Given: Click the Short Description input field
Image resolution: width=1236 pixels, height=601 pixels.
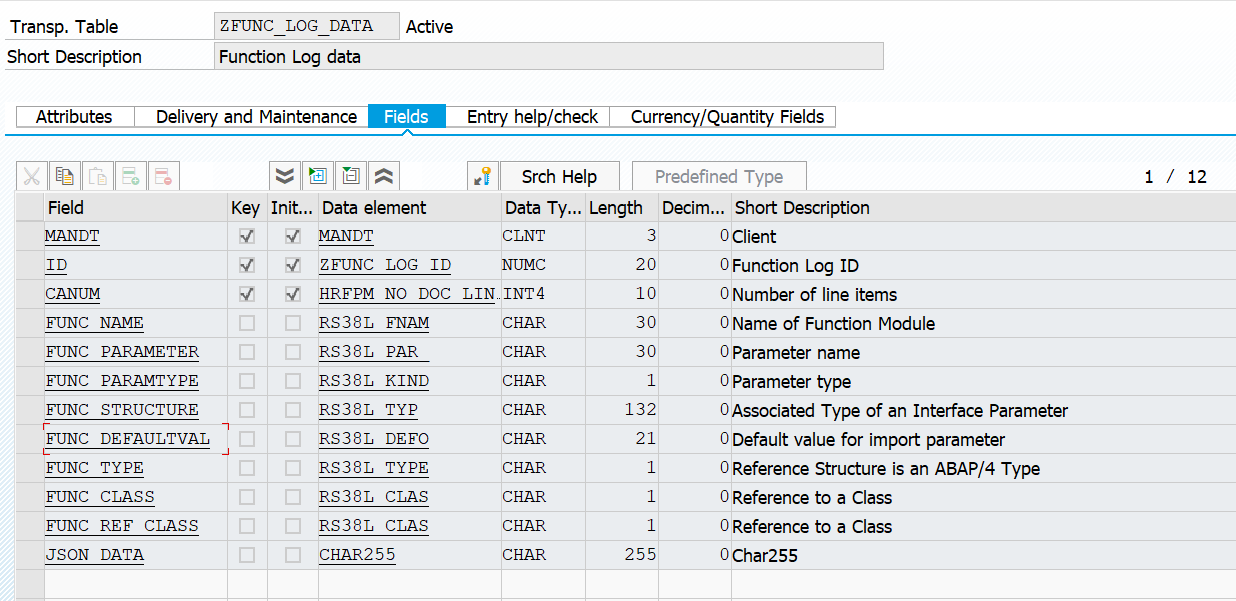Looking at the screenshot, I should (549, 56).
